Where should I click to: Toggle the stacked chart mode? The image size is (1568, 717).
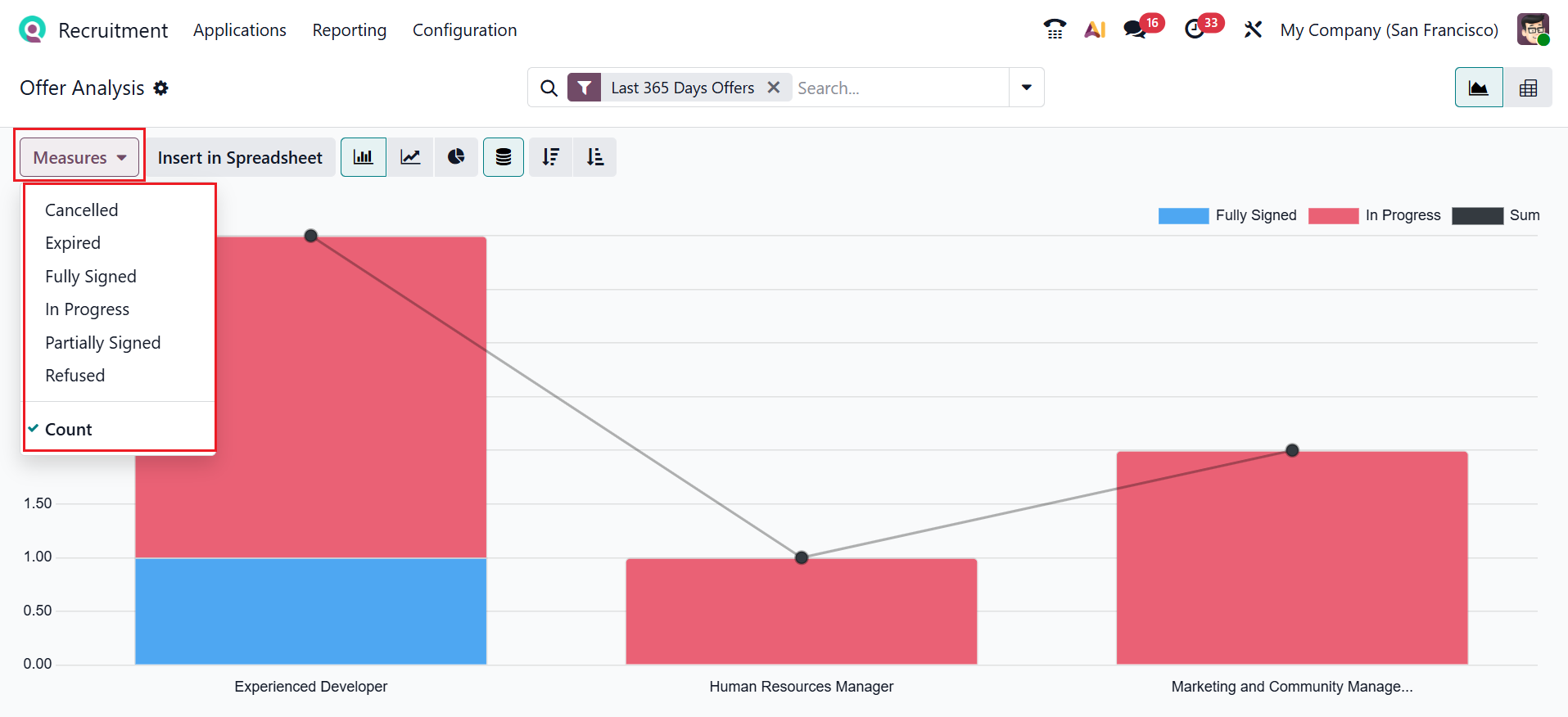click(504, 157)
